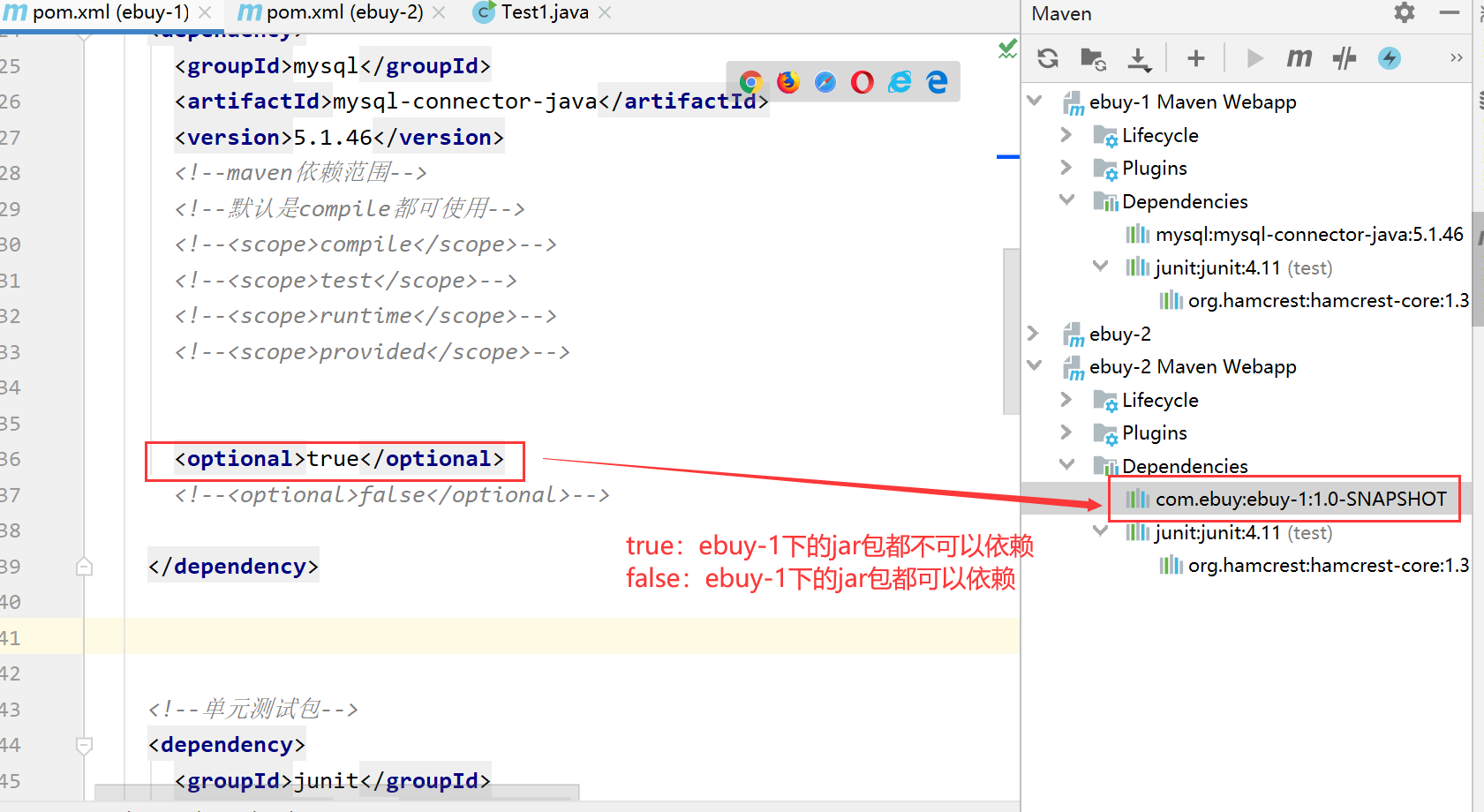Select mysql:mysql-connector-java:5.1.46 dependency

pyautogui.click(x=1309, y=234)
